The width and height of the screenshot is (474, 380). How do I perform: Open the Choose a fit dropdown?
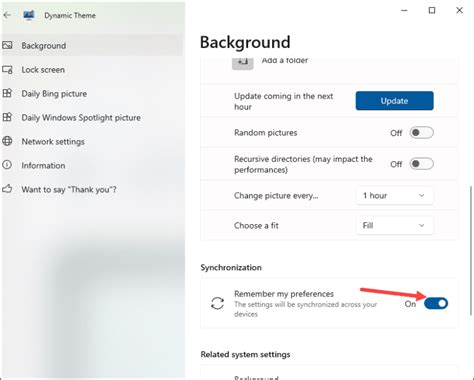point(394,225)
